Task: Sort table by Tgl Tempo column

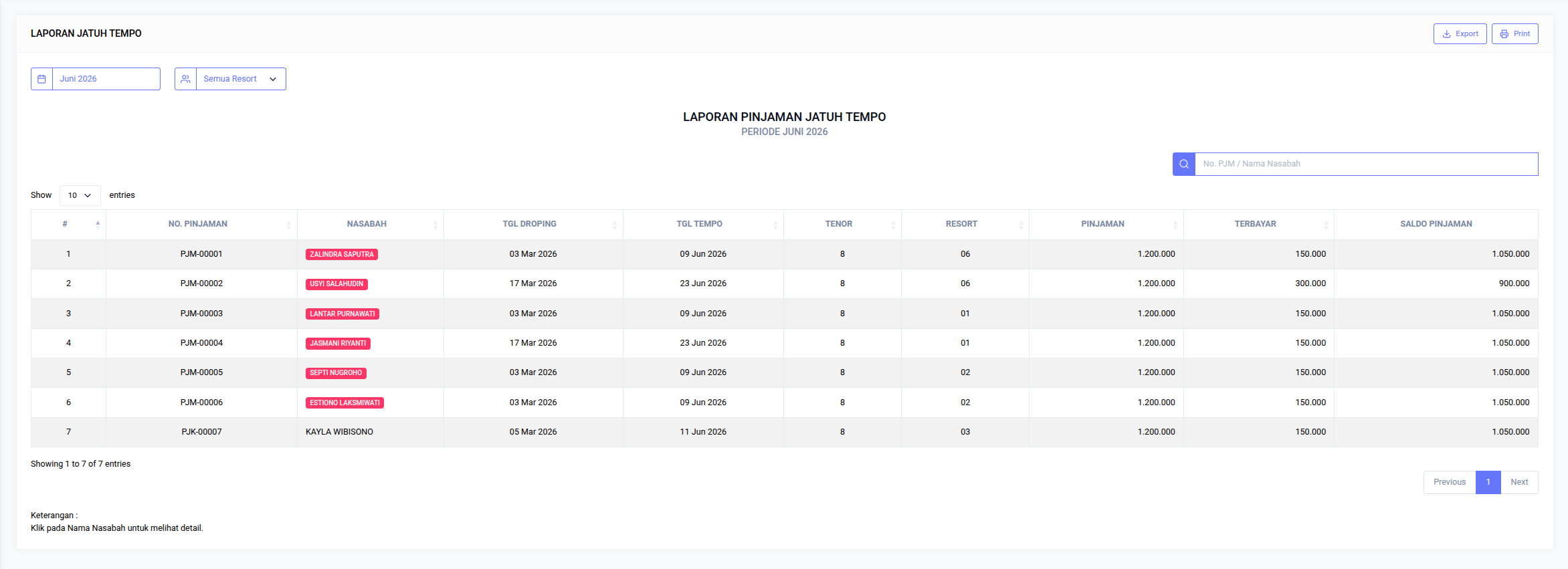Action: tap(699, 224)
